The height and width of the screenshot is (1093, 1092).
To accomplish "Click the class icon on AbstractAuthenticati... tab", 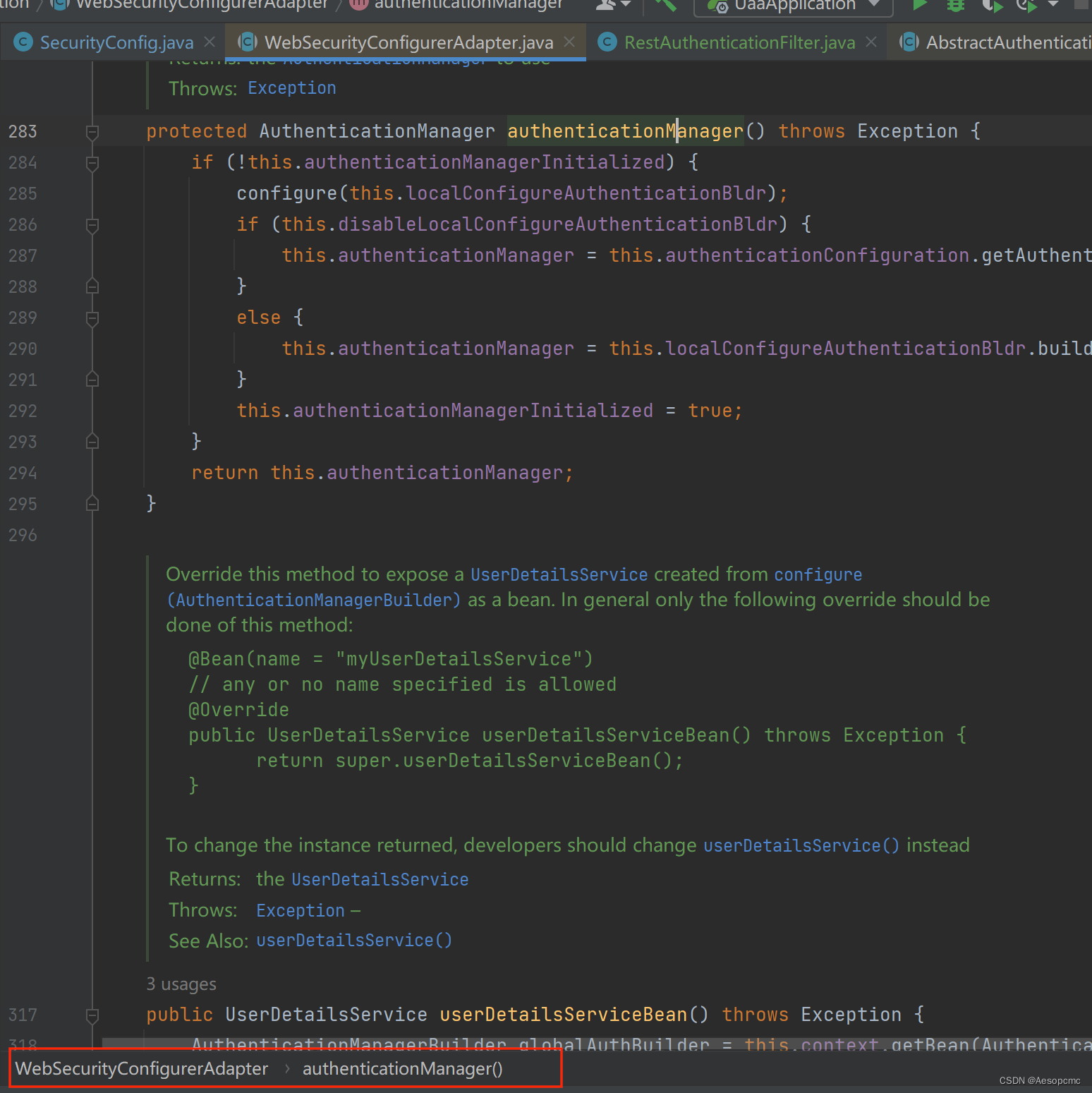I will [x=909, y=42].
